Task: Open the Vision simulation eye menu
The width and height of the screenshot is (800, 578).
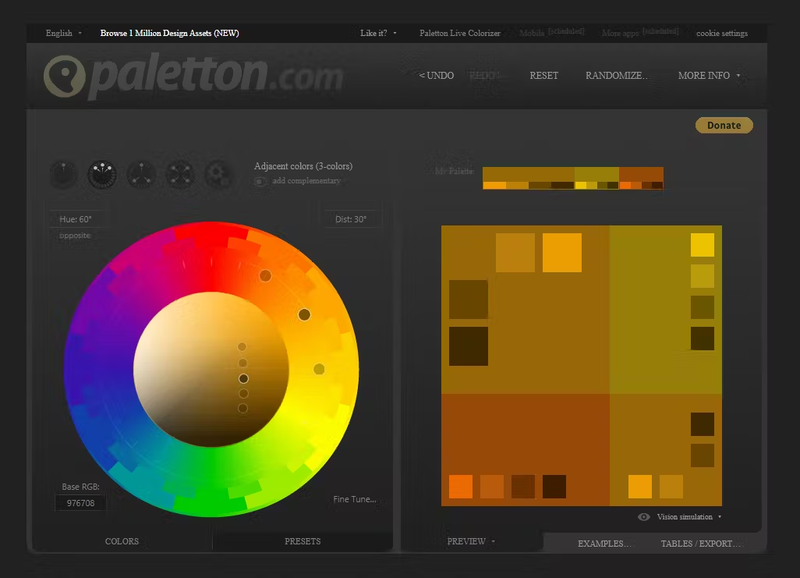Action: coord(644,517)
